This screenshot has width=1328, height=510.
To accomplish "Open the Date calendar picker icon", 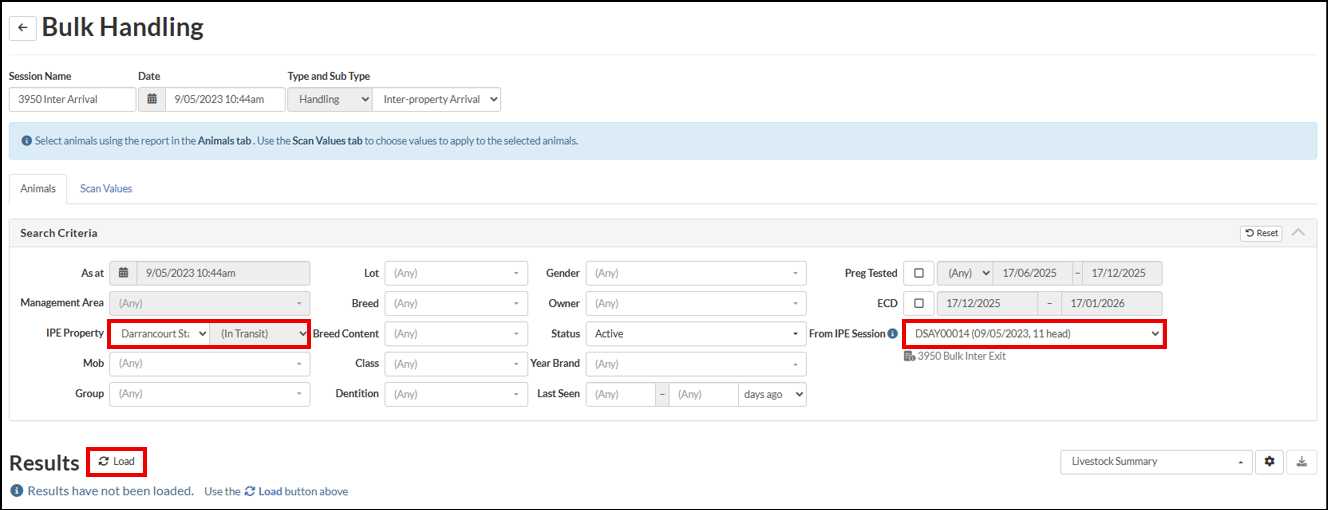I will [152, 99].
